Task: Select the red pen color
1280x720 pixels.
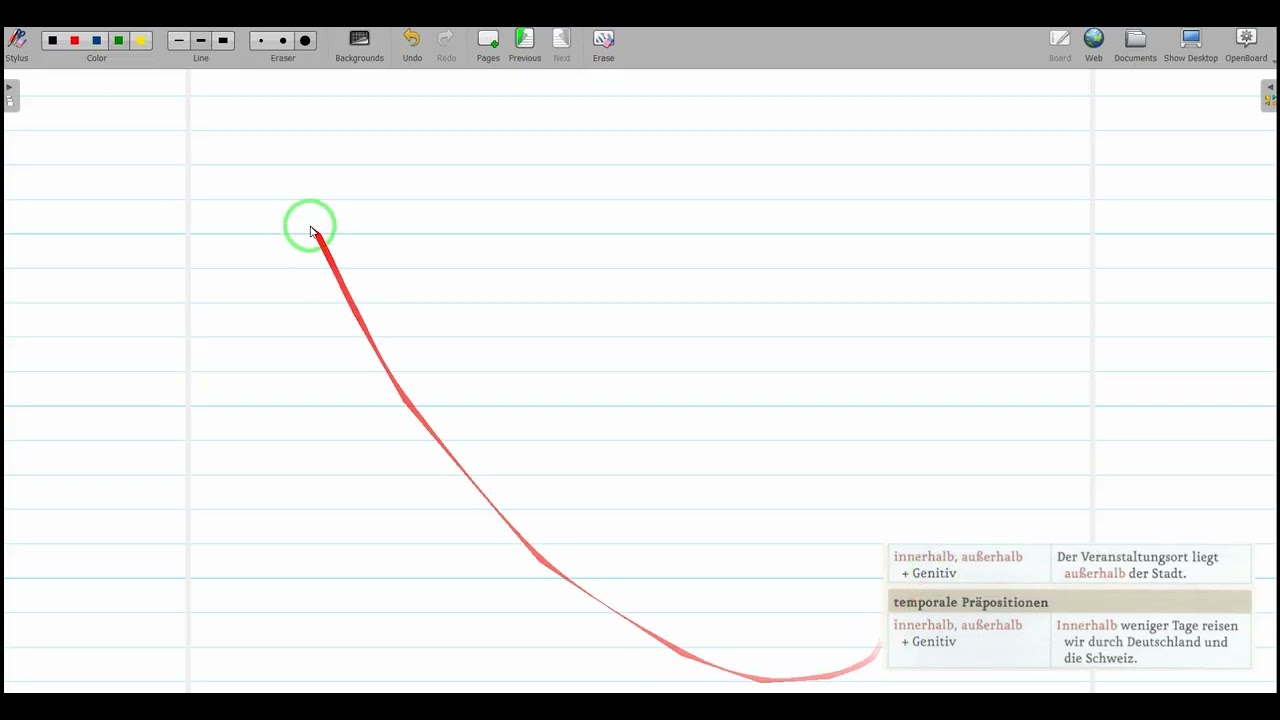Action: pyautogui.click(x=75, y=41)
